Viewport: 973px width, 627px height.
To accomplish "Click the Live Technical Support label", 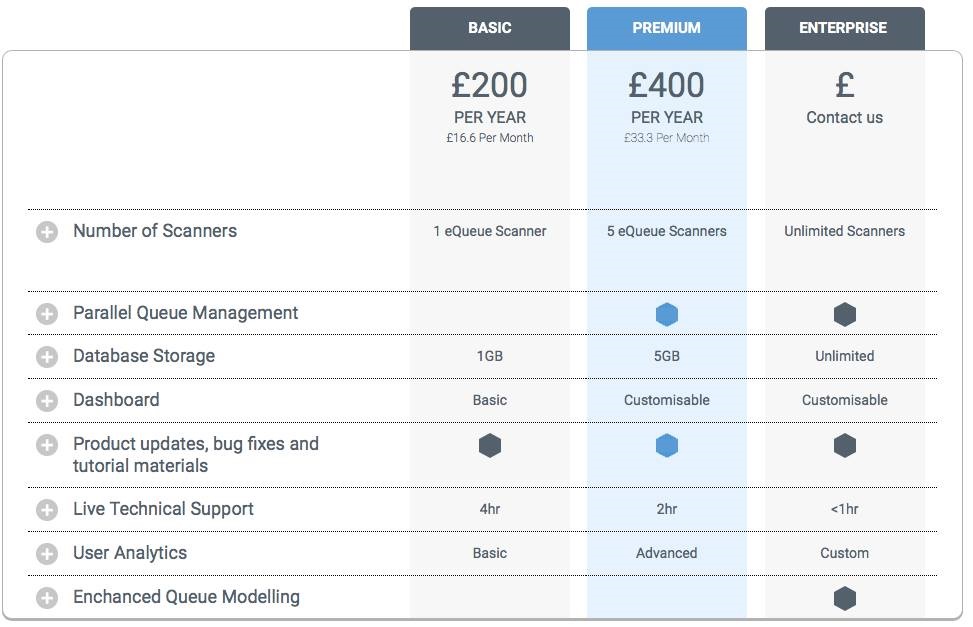I will click(163, 509).
